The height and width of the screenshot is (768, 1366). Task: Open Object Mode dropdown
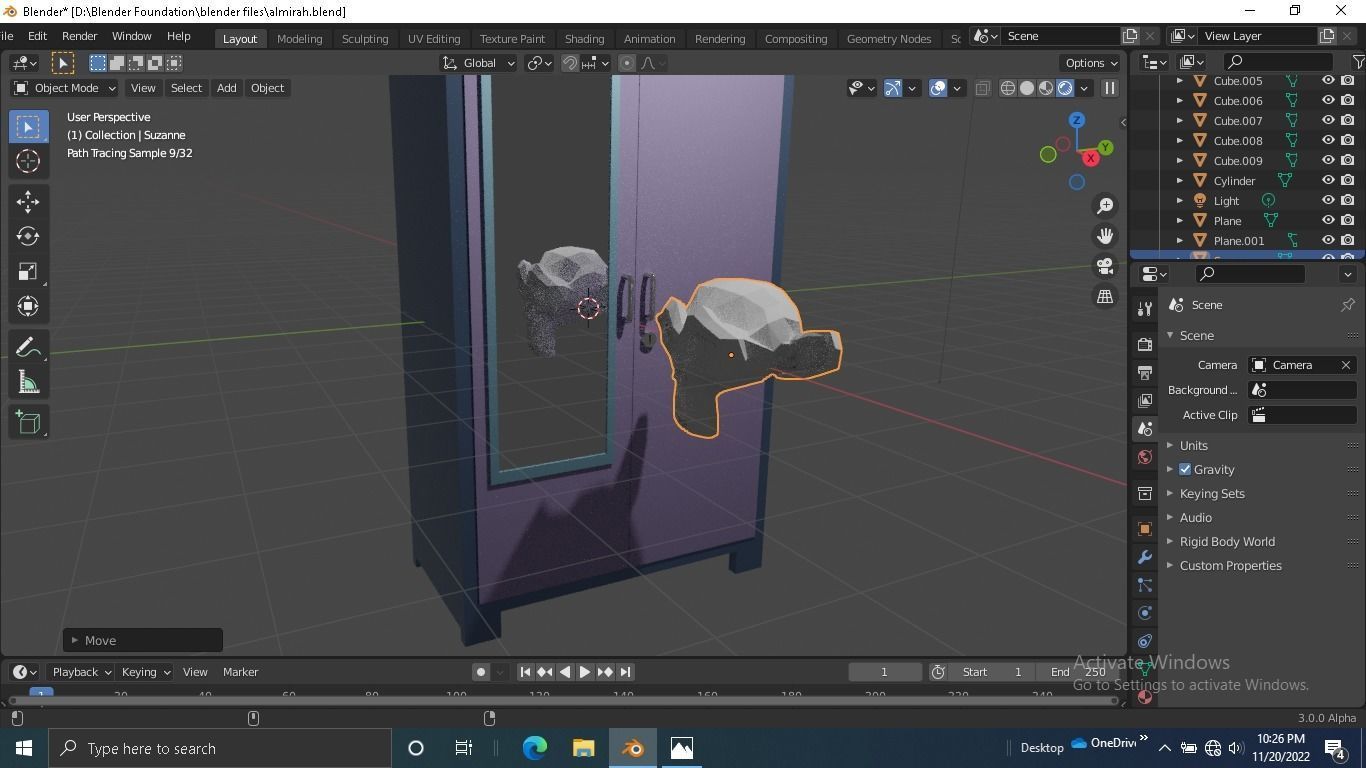pos(65,88)
